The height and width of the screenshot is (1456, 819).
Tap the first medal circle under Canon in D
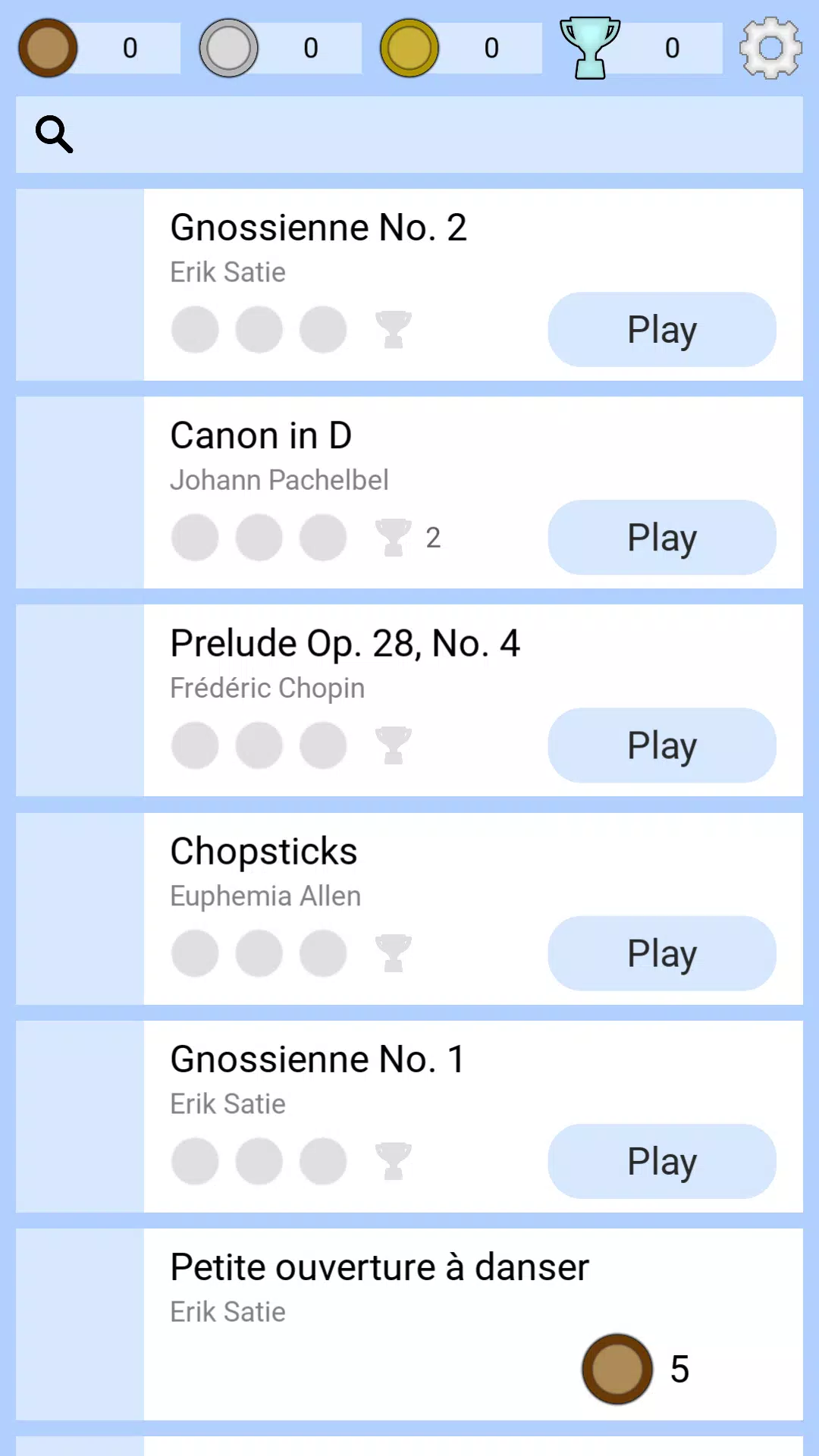point(195,538)
